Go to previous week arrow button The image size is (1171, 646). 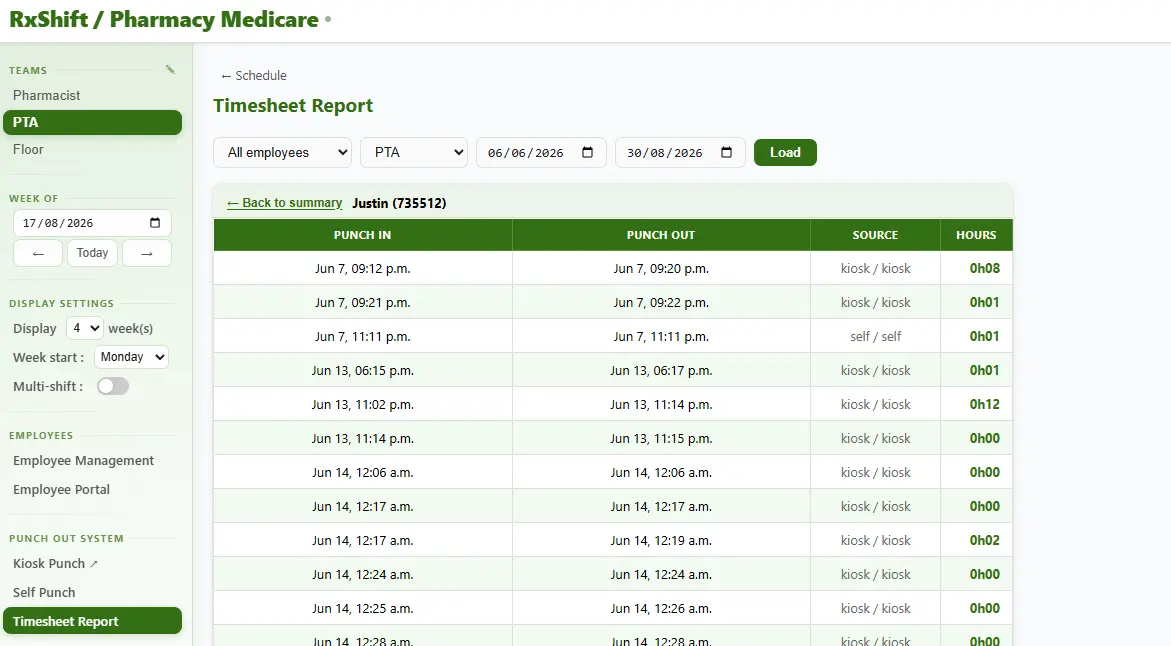click(38, 253)
